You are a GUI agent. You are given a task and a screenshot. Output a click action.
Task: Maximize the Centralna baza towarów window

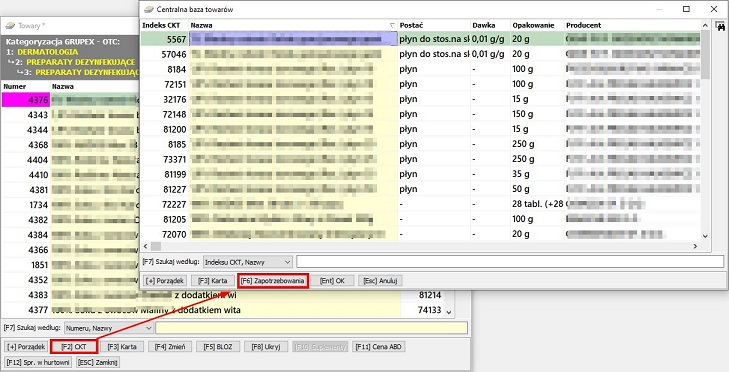coord(686,9)
